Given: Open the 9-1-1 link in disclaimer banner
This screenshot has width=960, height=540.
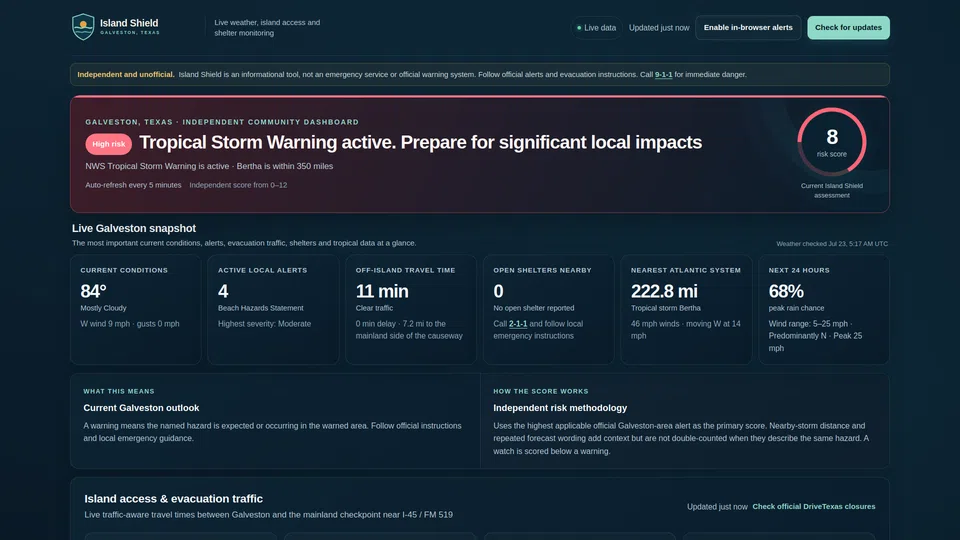Looking at the screenshot, I should (663, 75).
